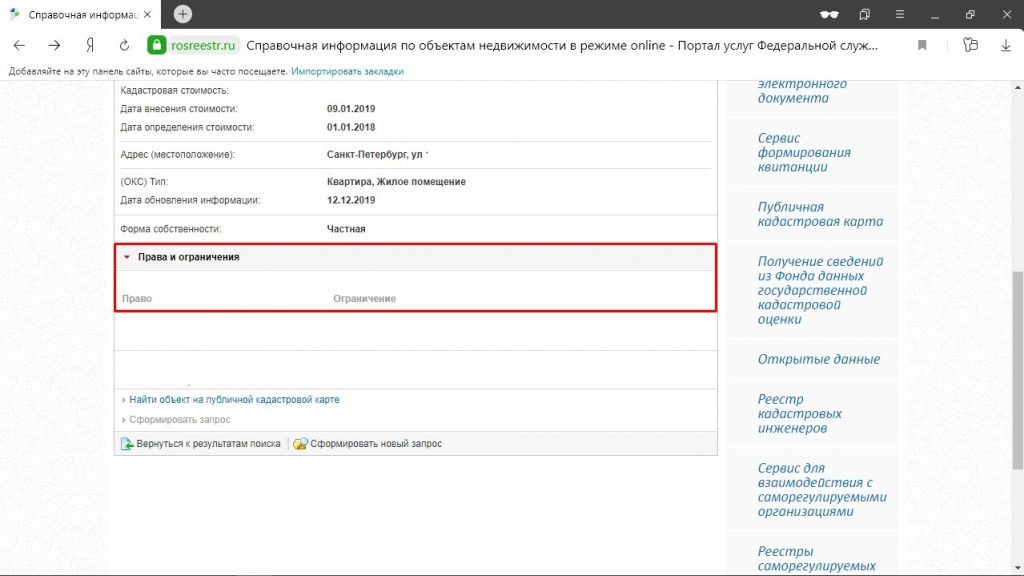Click the green secure lock icon
The width and height of the screenshot is (1024, 576).
point(157,45)
